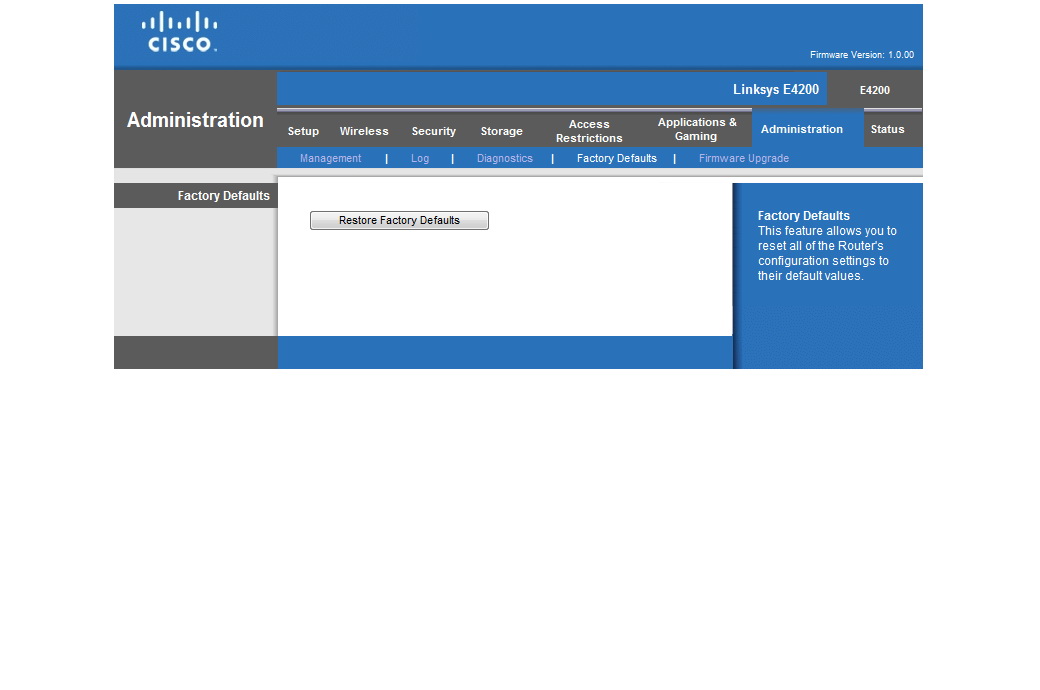Click the Cisco logo
This screenshot has height=690, width=1040.
180,32
